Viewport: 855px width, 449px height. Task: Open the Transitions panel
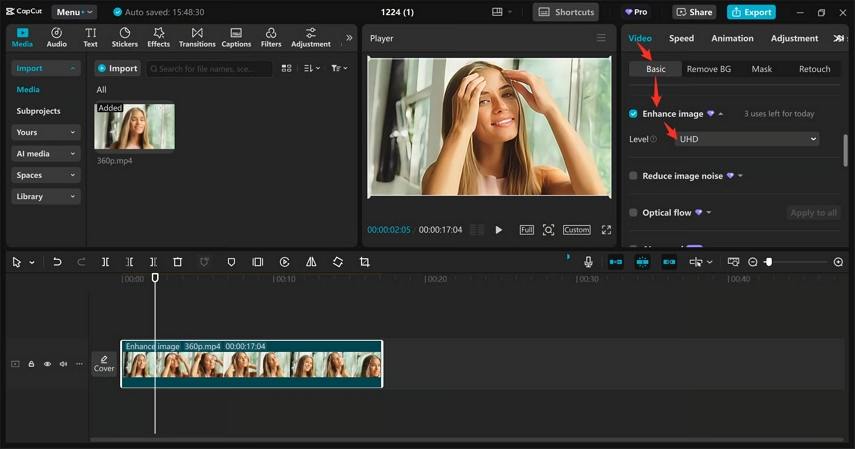coord(197,38)
